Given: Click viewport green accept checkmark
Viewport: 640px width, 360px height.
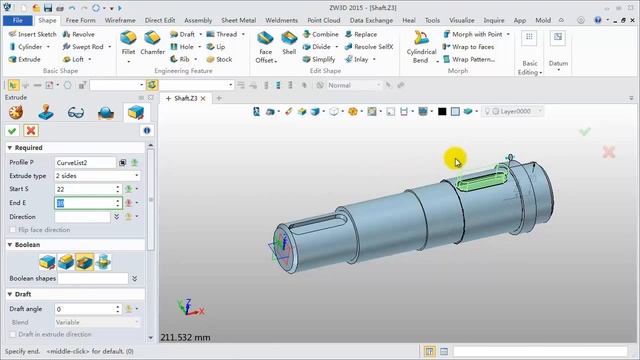Looking at the screenshot, I should coord(585,131).
